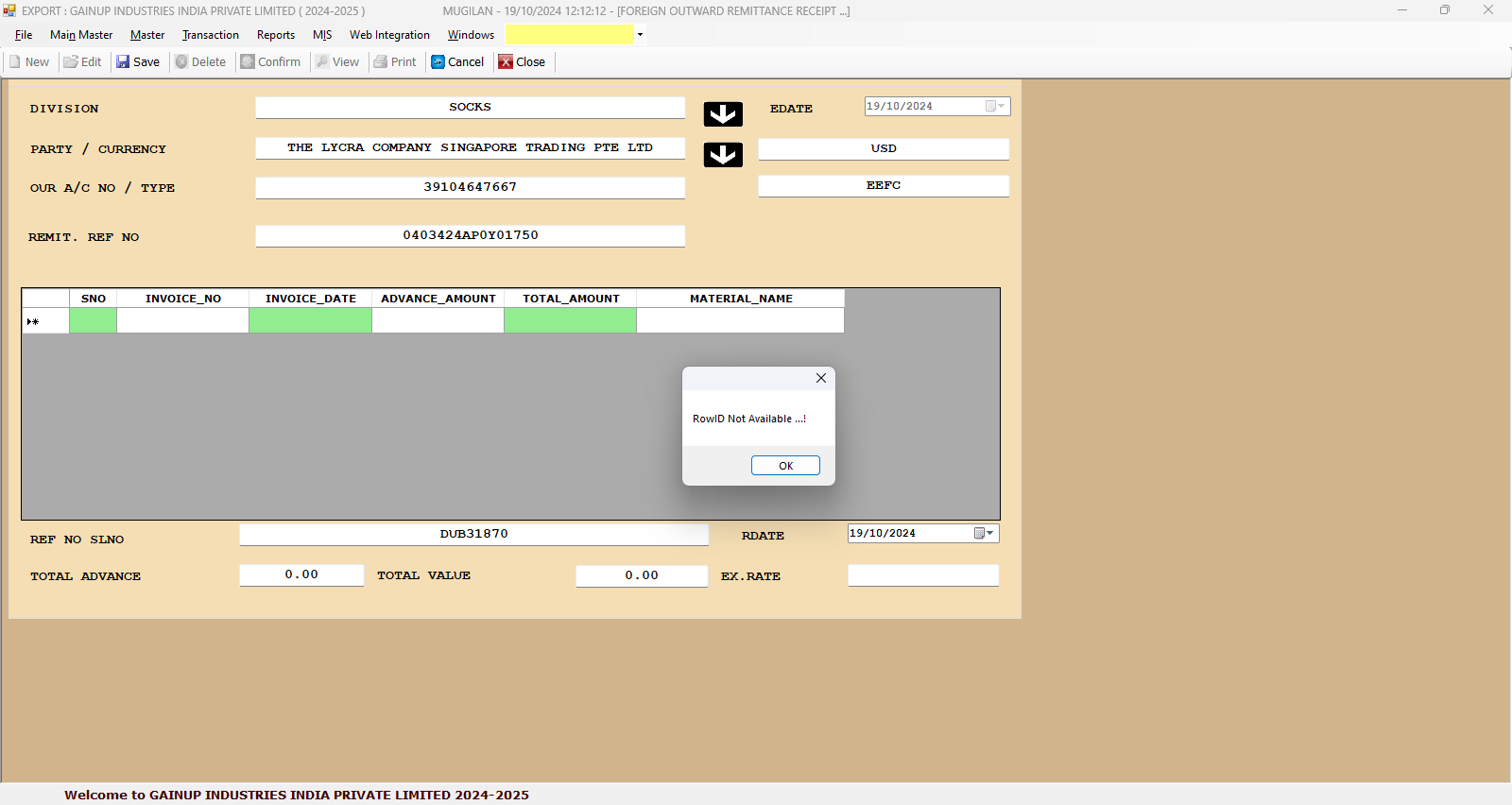Screen dimensions: 1512x805
Task: Click OK in the RowID message box
Action: pos(785,466)
